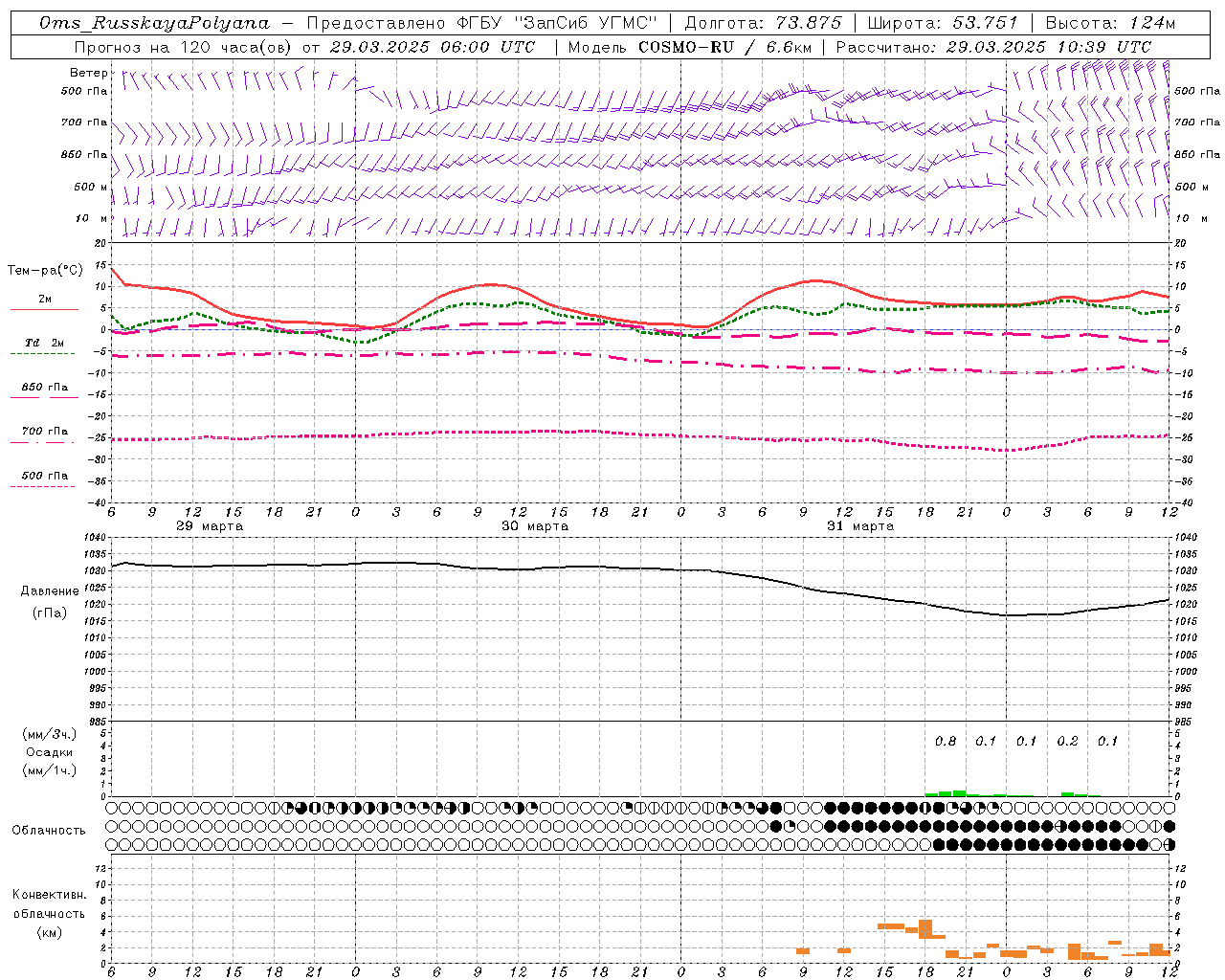Click the longitude value 73.875
Viewport: 1225px width, 980px height.
point(811,23)
